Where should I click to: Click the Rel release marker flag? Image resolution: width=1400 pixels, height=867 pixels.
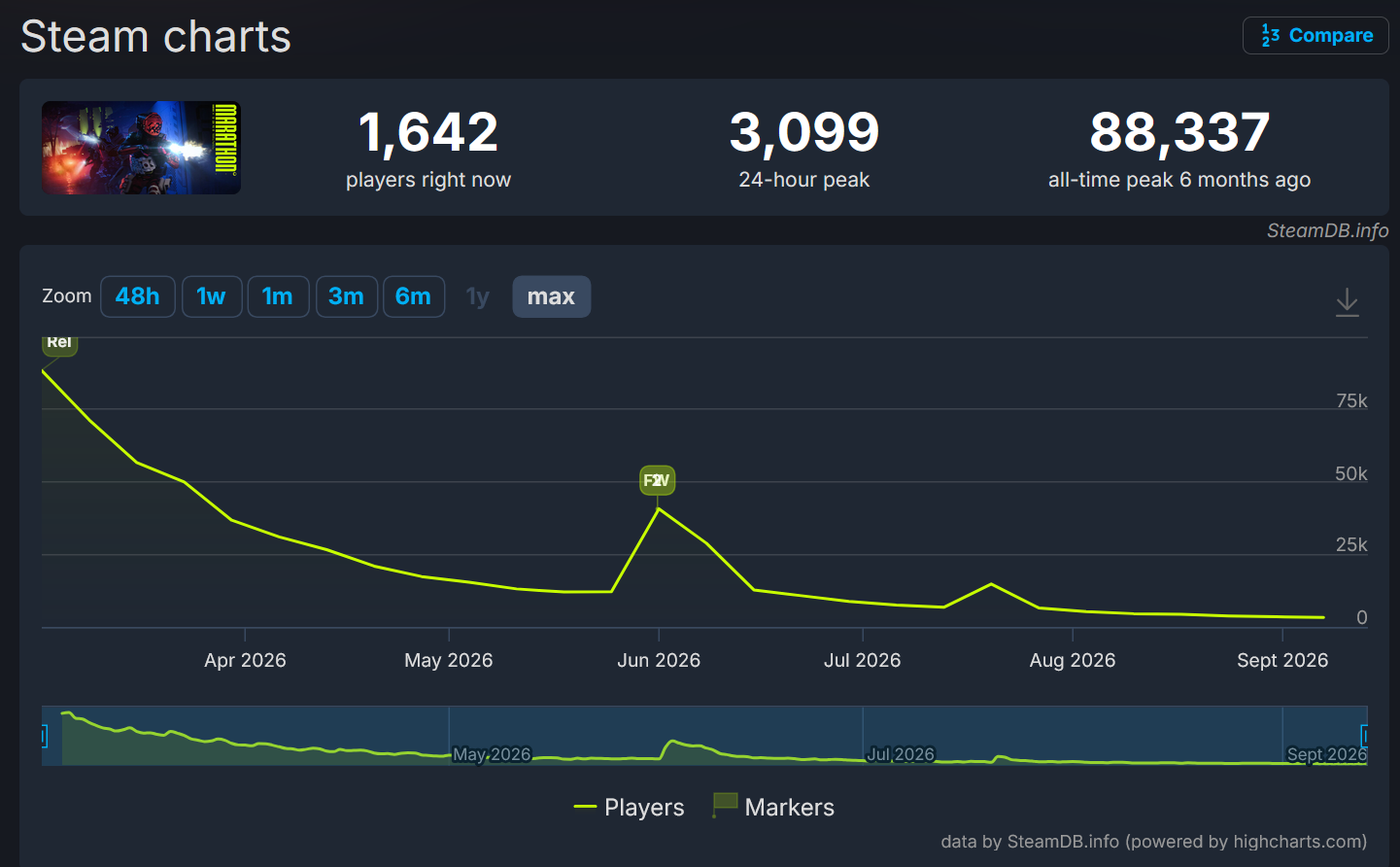point(59,343)
